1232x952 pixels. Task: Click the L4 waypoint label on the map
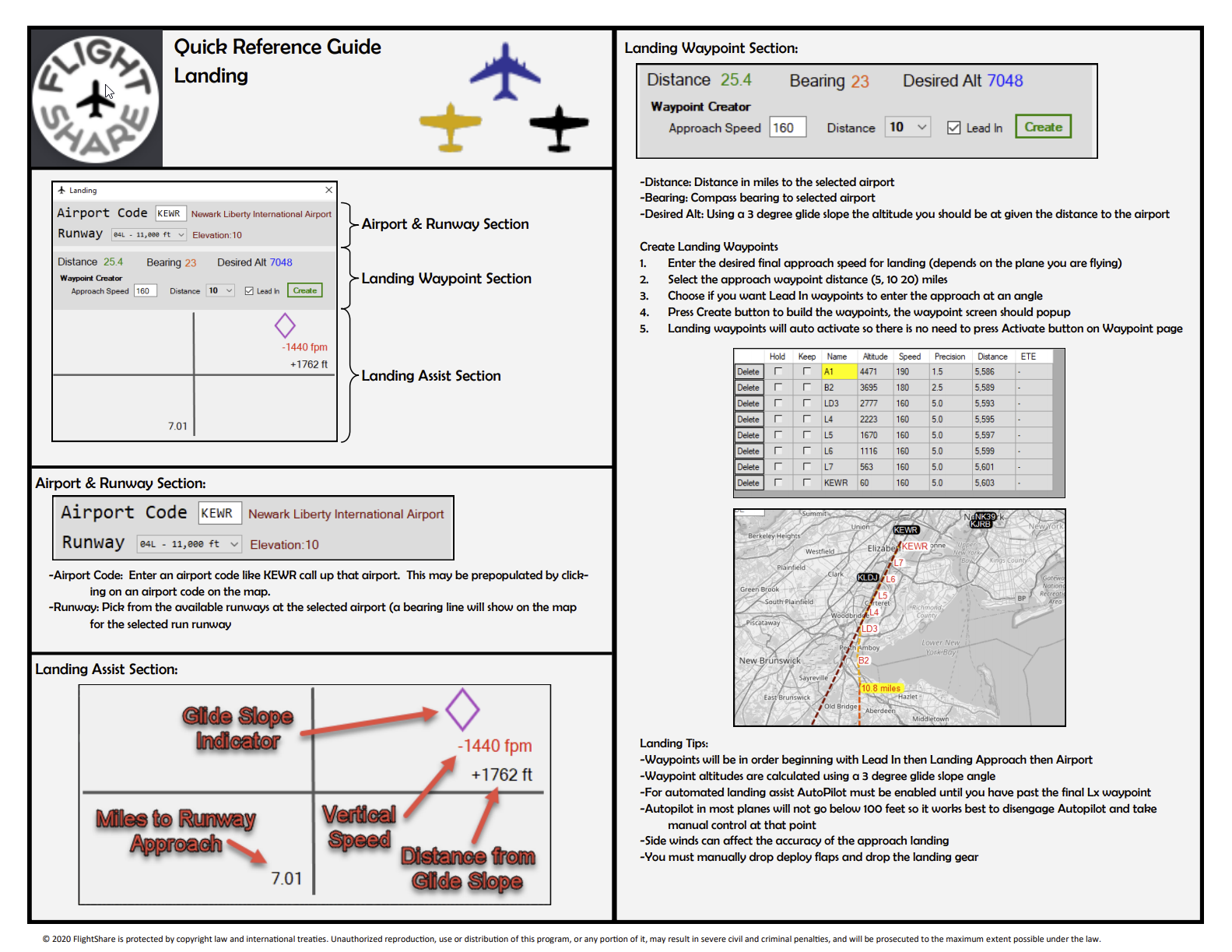coord(874,612)
